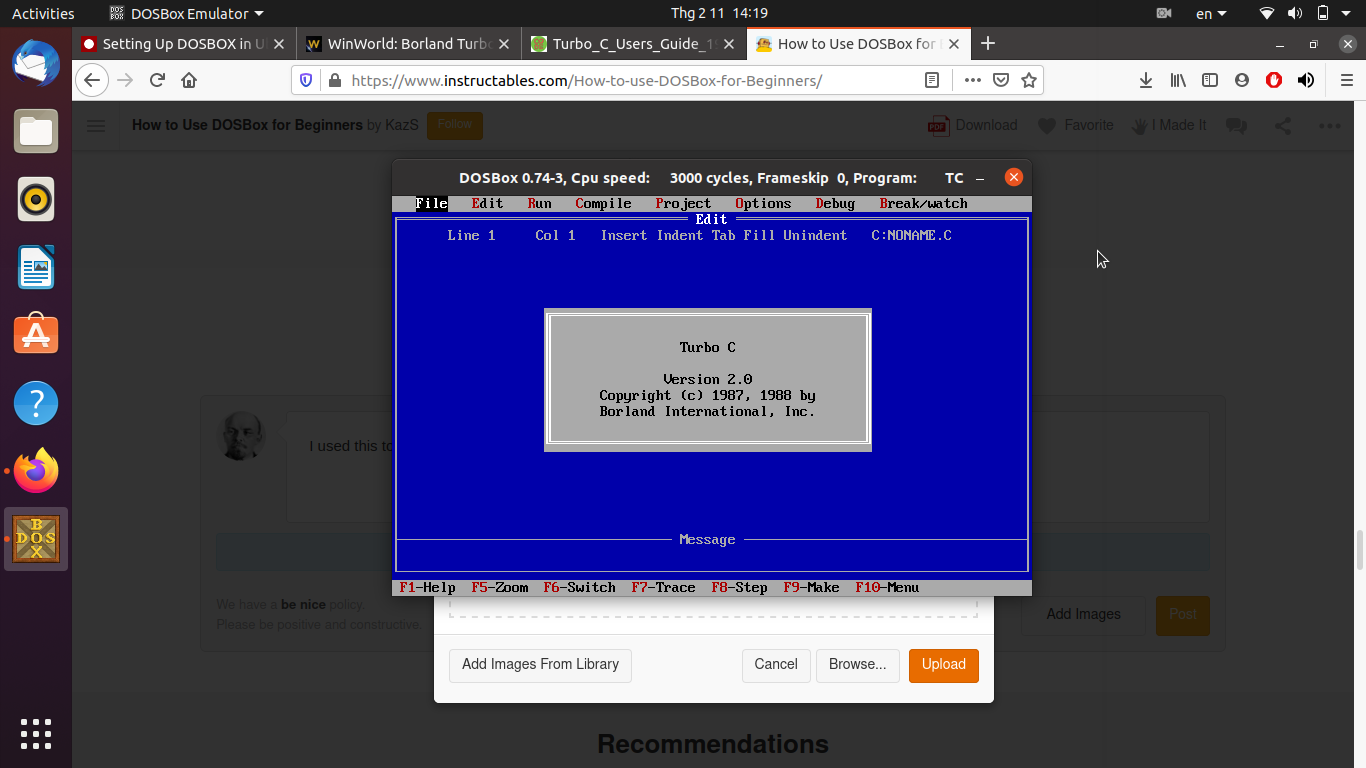Viewport: 1366px width, 768px height.
Task: Open Firefox downloads panel
Action: (1146, 80)
